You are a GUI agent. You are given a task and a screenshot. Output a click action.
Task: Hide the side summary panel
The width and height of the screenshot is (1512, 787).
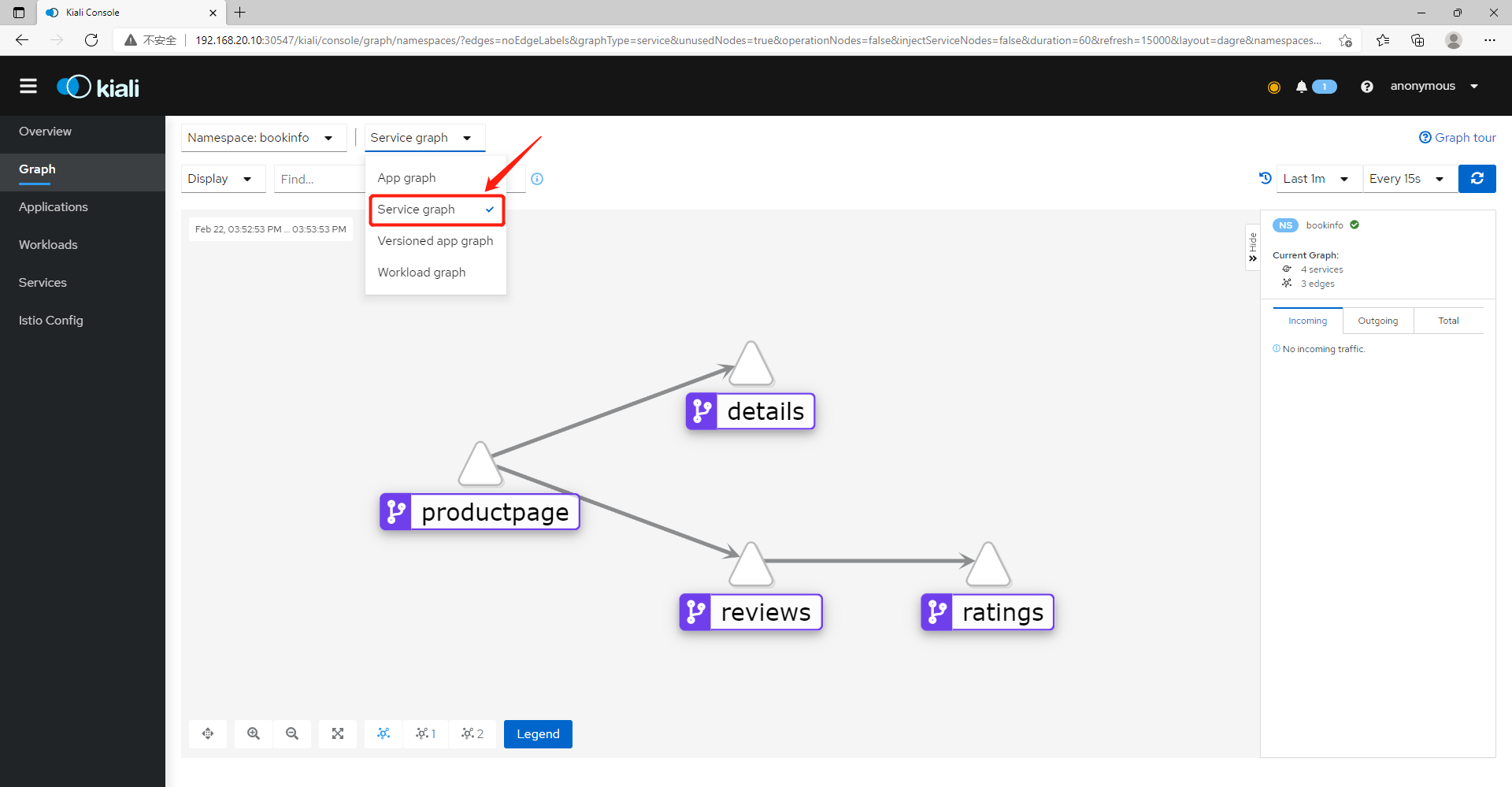1252,247
